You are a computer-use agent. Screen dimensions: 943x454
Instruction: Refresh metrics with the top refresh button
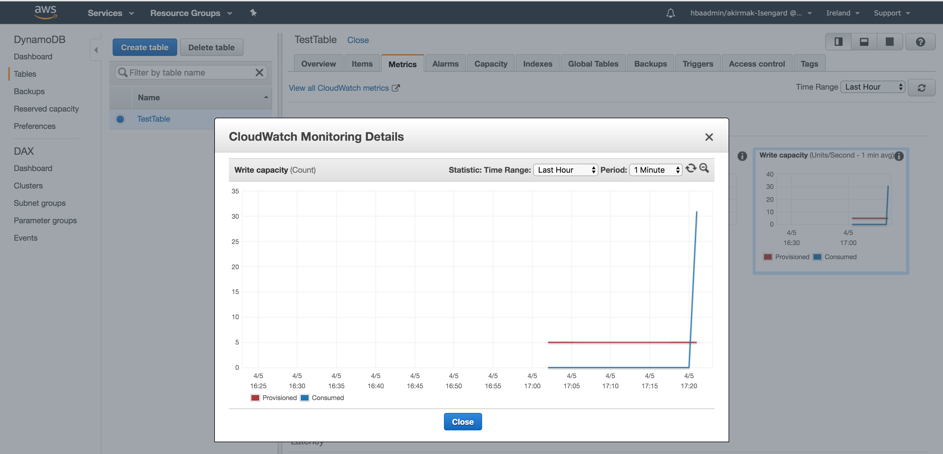tap(921, 87)
